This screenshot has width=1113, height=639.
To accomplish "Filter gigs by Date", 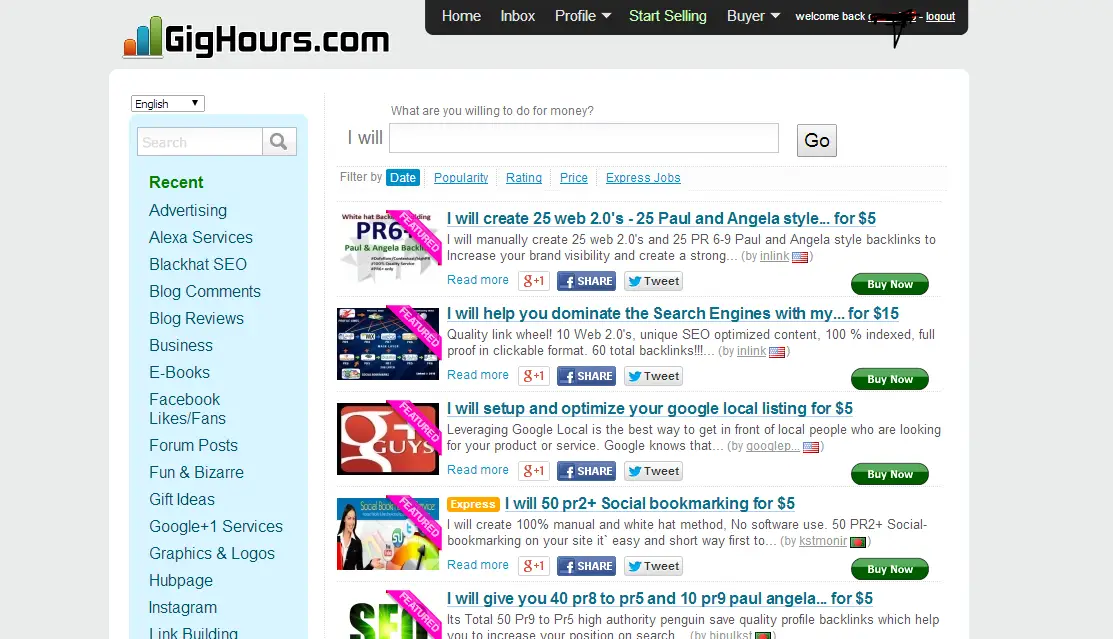I will tap(402, 178).
